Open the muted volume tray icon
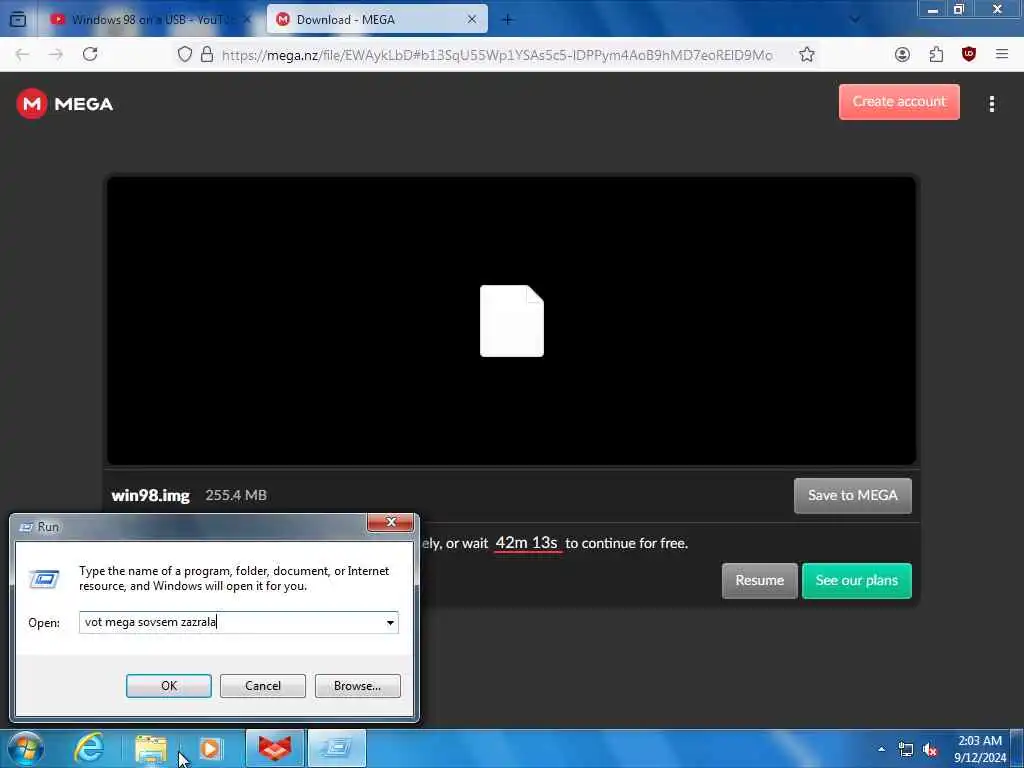Viewport: 1024px width, 768px height. pos(930,750)
